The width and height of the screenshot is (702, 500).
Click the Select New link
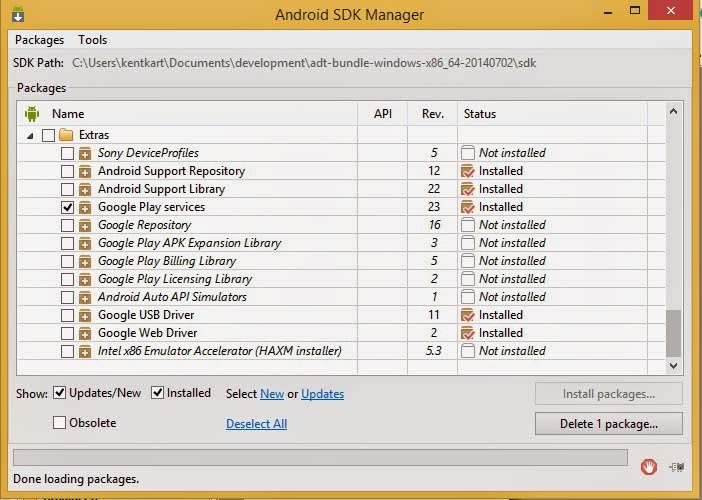272,394
